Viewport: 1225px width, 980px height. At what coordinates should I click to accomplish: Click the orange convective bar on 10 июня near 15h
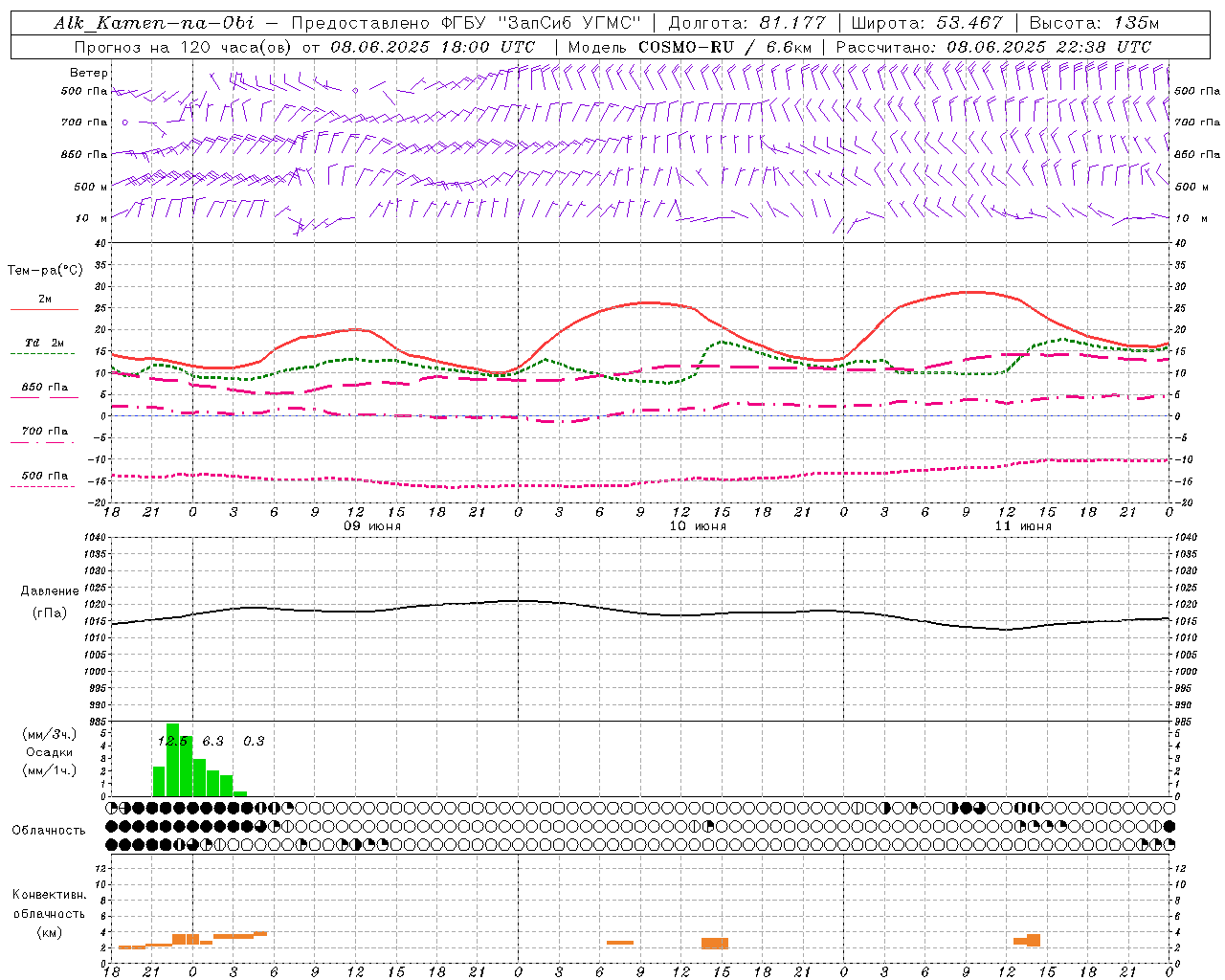[715, 943]
